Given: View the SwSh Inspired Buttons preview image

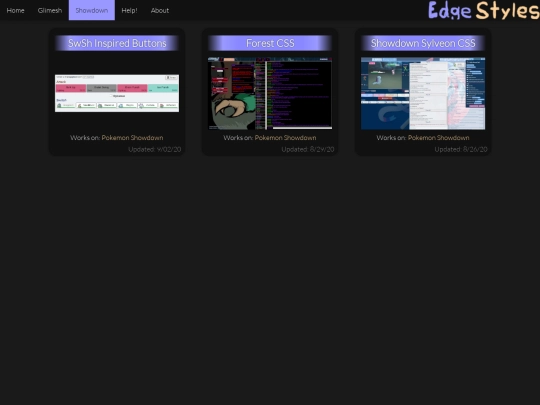Looking at the screenshot, I should (117, 93).
